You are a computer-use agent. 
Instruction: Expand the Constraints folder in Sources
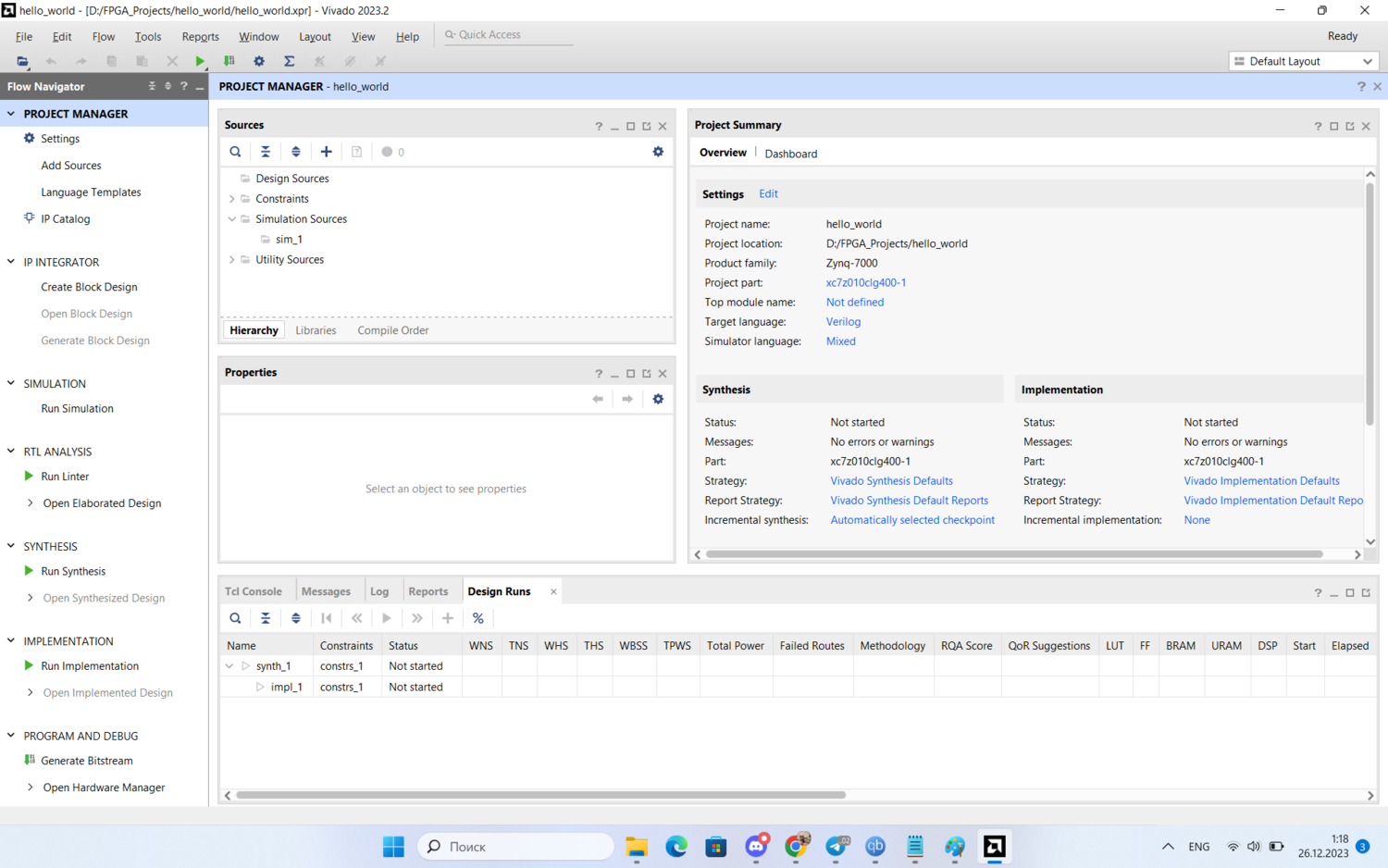232,199
